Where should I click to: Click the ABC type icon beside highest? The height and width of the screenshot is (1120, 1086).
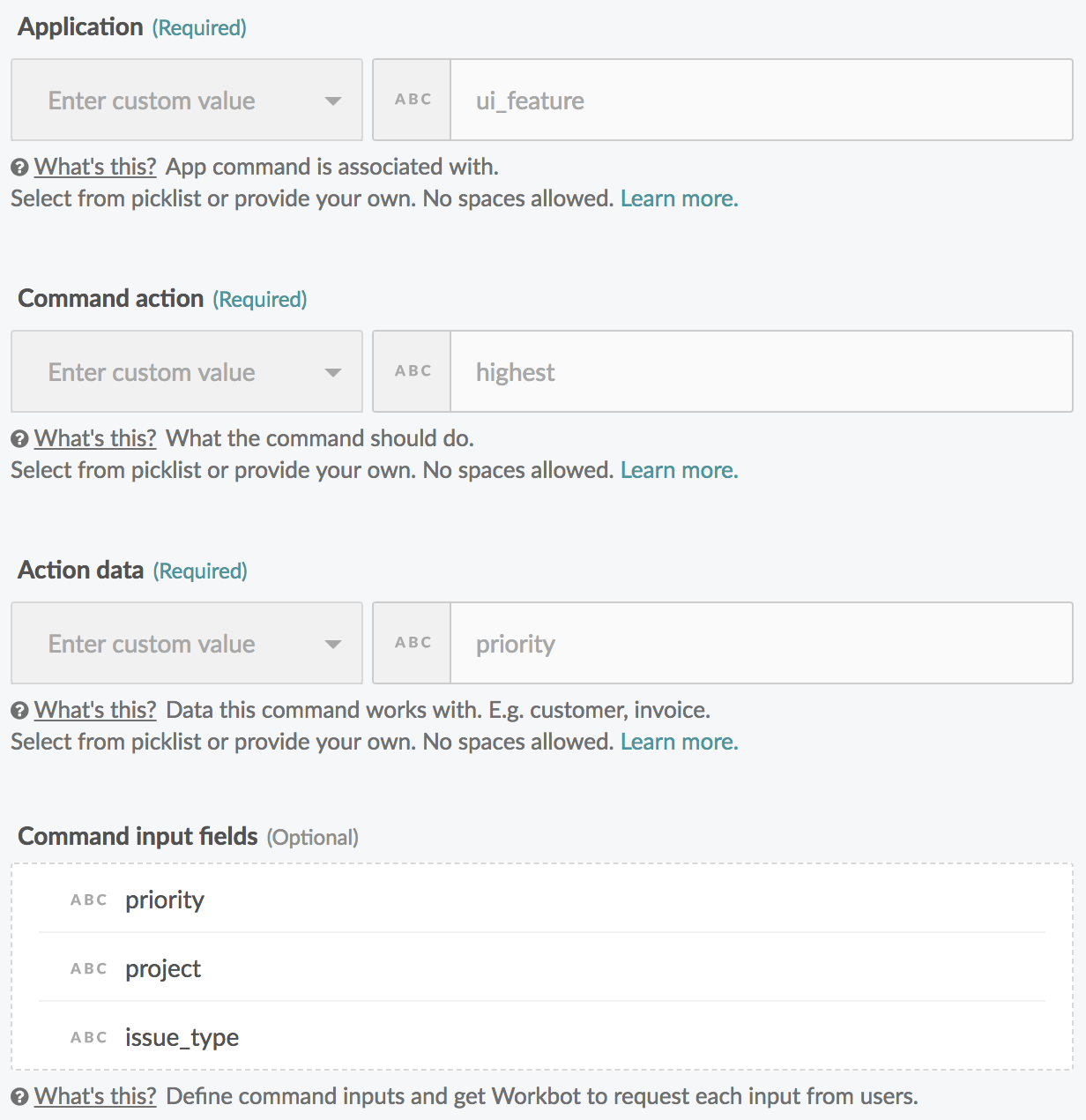pyautogui.click(x=413, y=371)
